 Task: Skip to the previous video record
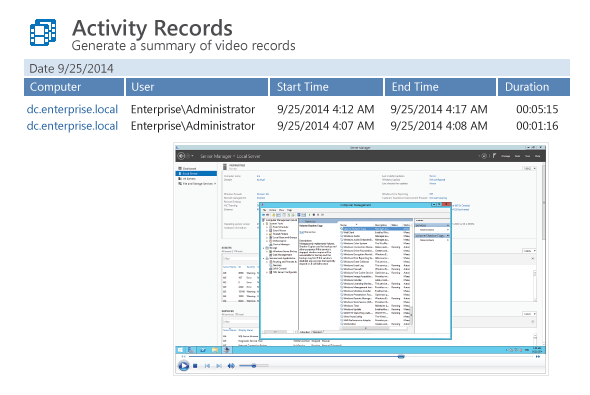click(x=207, y=366)
